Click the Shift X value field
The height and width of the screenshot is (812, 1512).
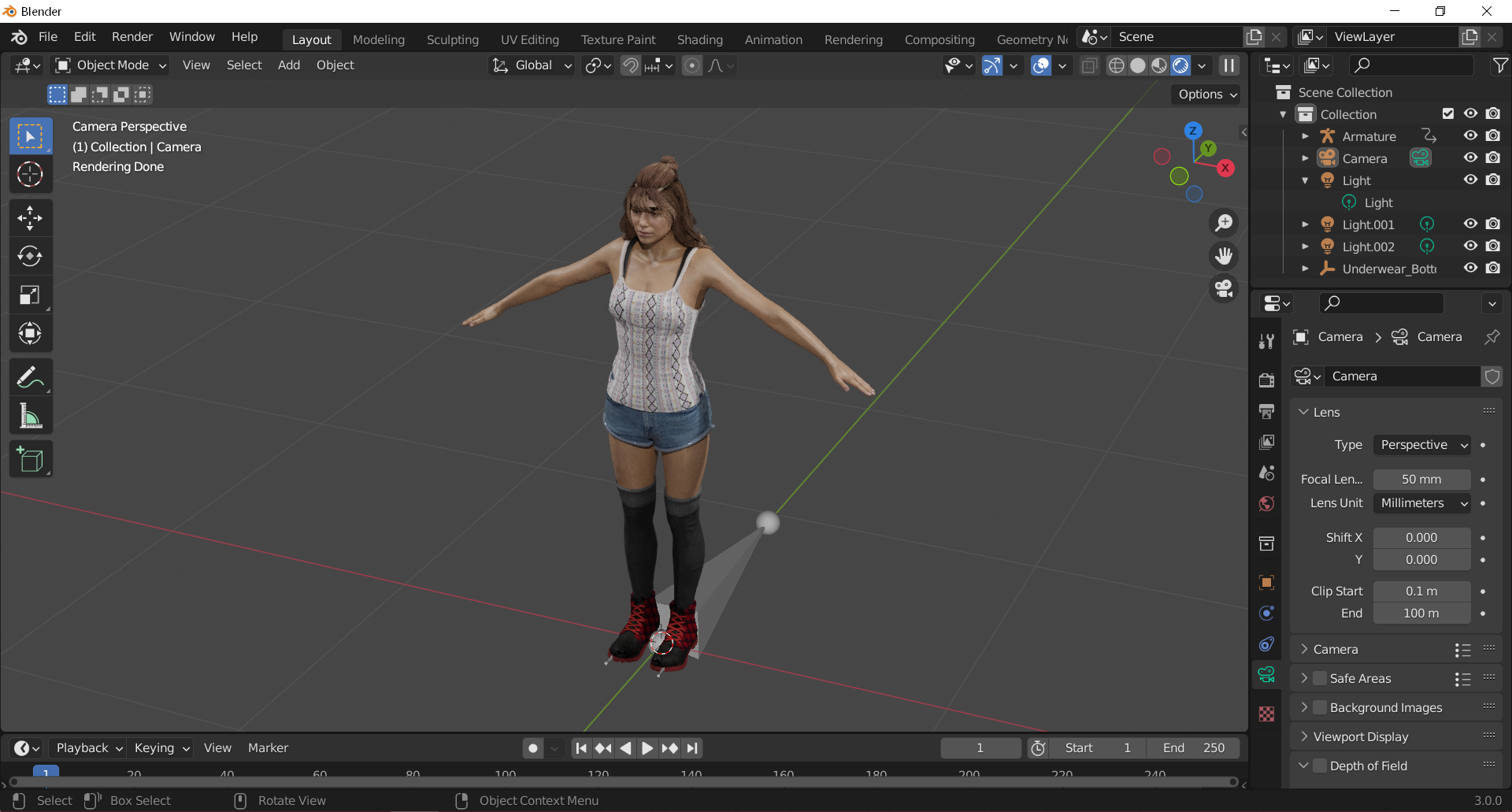(x=1421, y=537)
